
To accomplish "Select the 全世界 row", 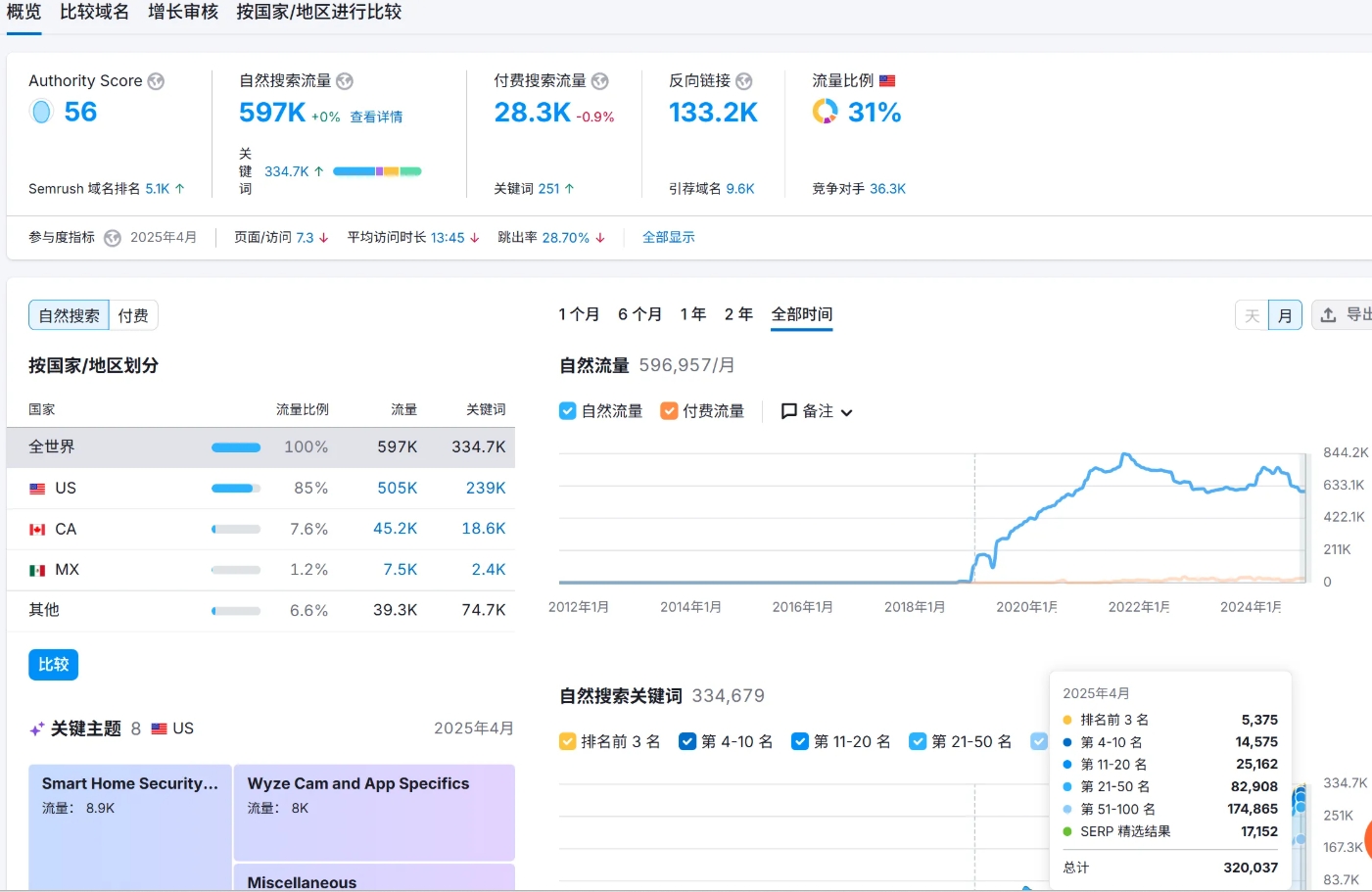I will (260, 447).
